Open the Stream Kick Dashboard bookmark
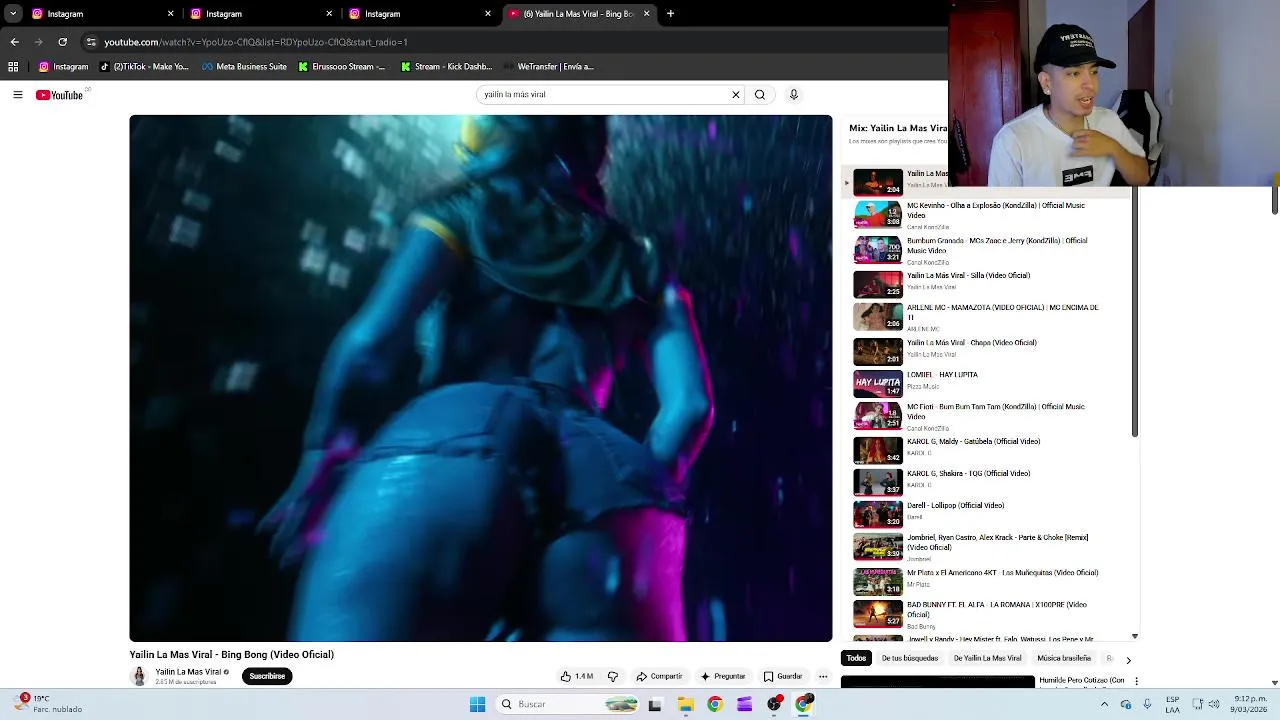Viewport: 1280px width, 720px height. point(446,67)
